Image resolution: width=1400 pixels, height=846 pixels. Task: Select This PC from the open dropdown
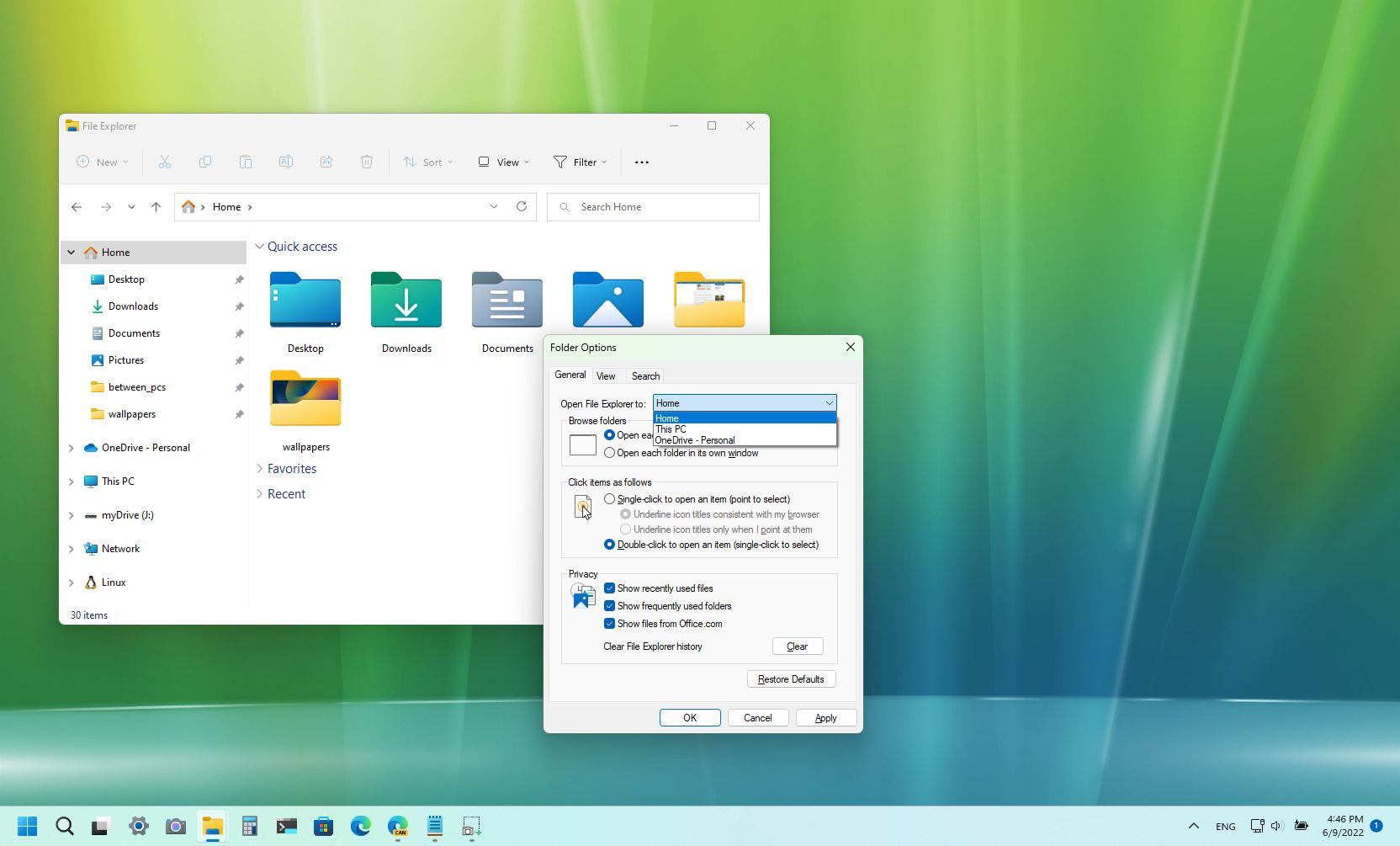click(x=671, y=429)
